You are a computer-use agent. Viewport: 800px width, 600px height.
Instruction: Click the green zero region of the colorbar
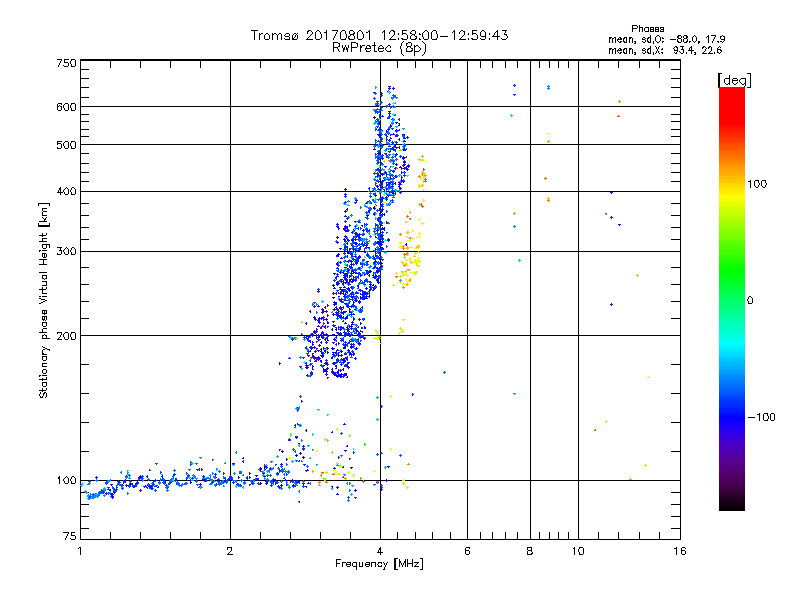(732, 300)
